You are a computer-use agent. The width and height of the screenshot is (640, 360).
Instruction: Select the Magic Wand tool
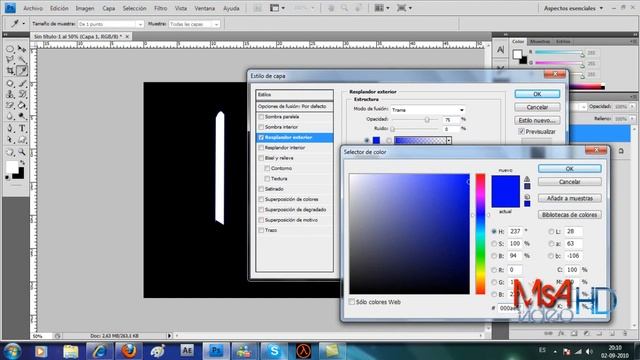click(22, 60)
